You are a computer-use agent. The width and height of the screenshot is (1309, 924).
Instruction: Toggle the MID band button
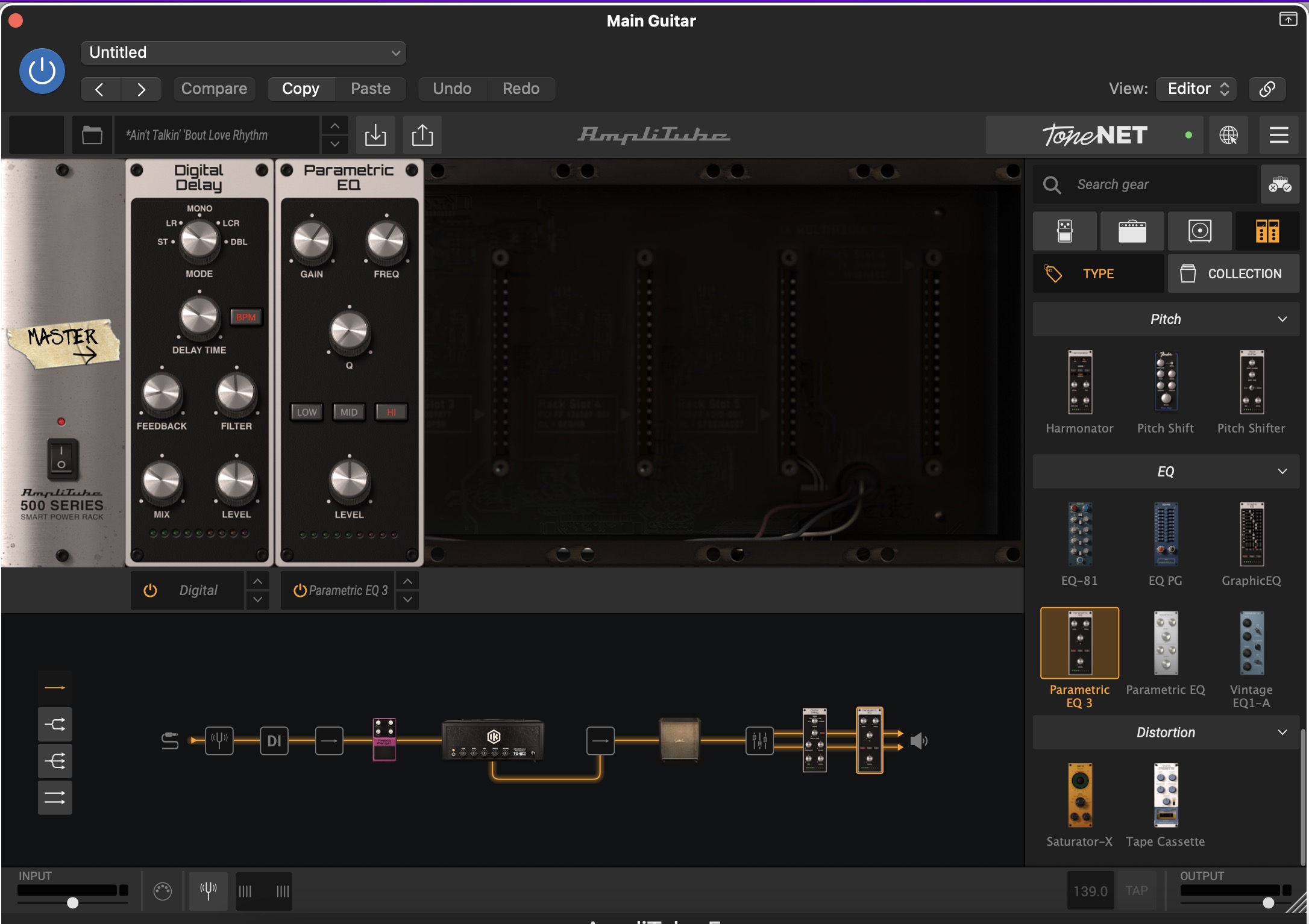click(349, 412)
